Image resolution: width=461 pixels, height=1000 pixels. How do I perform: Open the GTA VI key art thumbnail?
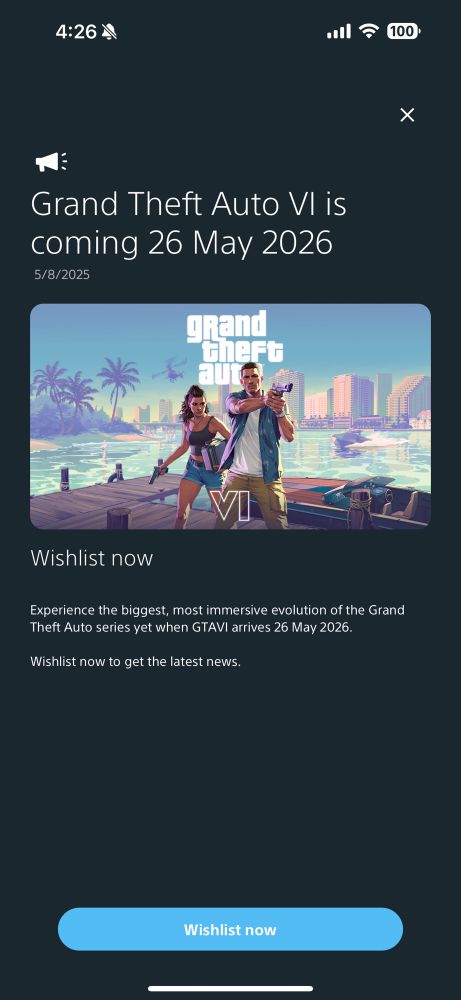click(x=230, y=416)
